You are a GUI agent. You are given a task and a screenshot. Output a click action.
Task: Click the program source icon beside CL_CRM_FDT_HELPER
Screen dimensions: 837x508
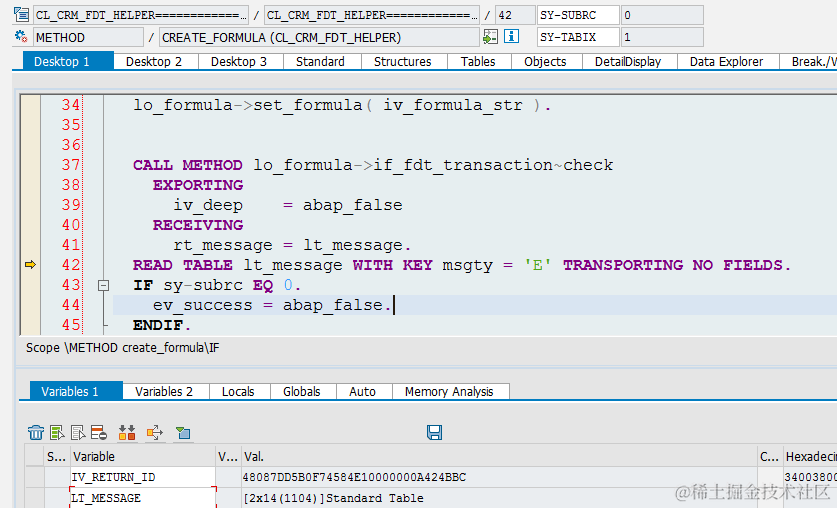pyautogui.click(x=21, y=14)
